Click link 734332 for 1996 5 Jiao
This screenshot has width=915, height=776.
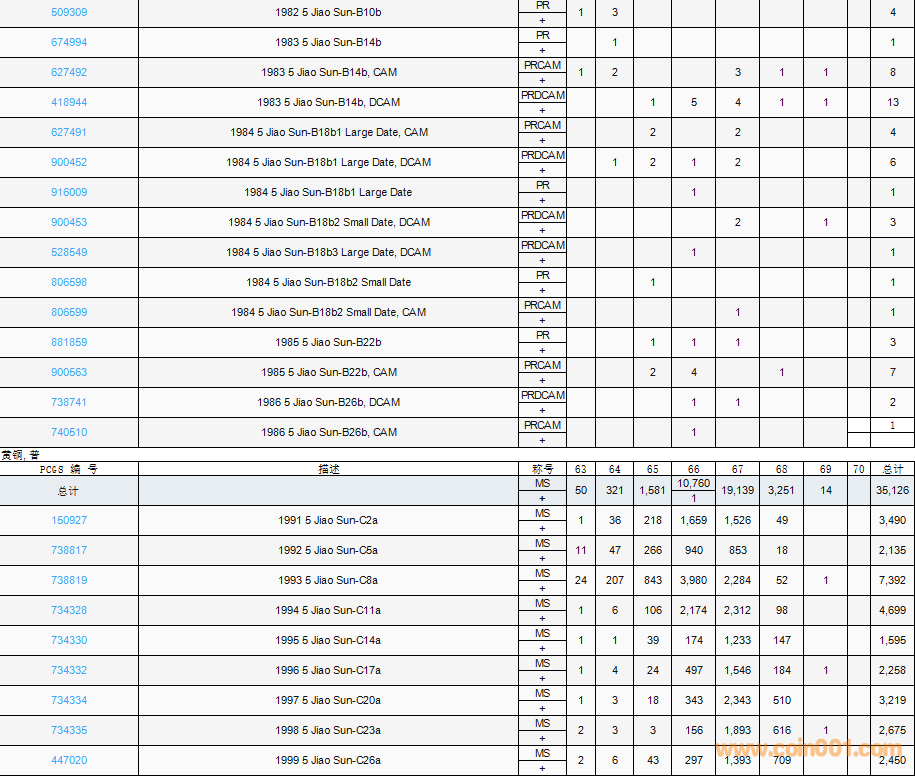[69, 670]
